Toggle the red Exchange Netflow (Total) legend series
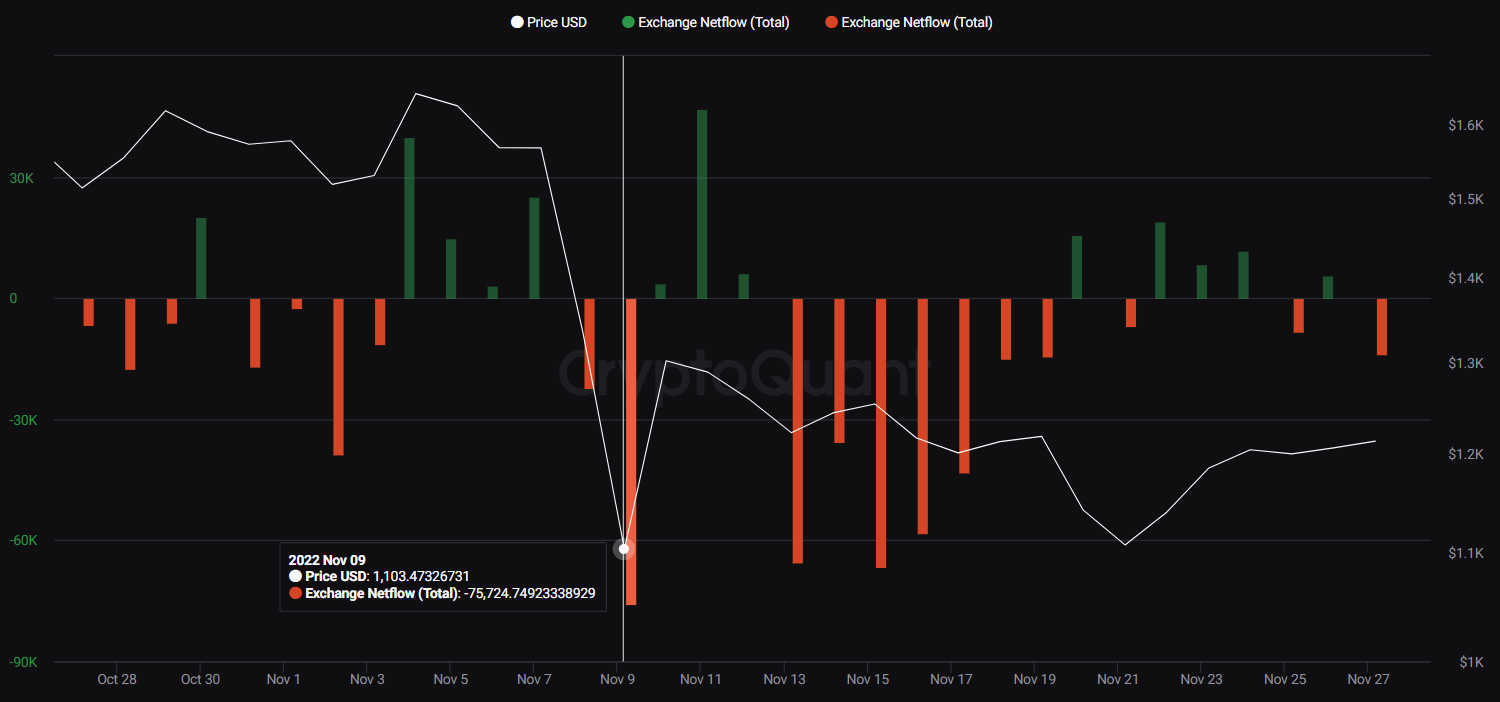The image size is (1500, 702). (x=908, y=22)
